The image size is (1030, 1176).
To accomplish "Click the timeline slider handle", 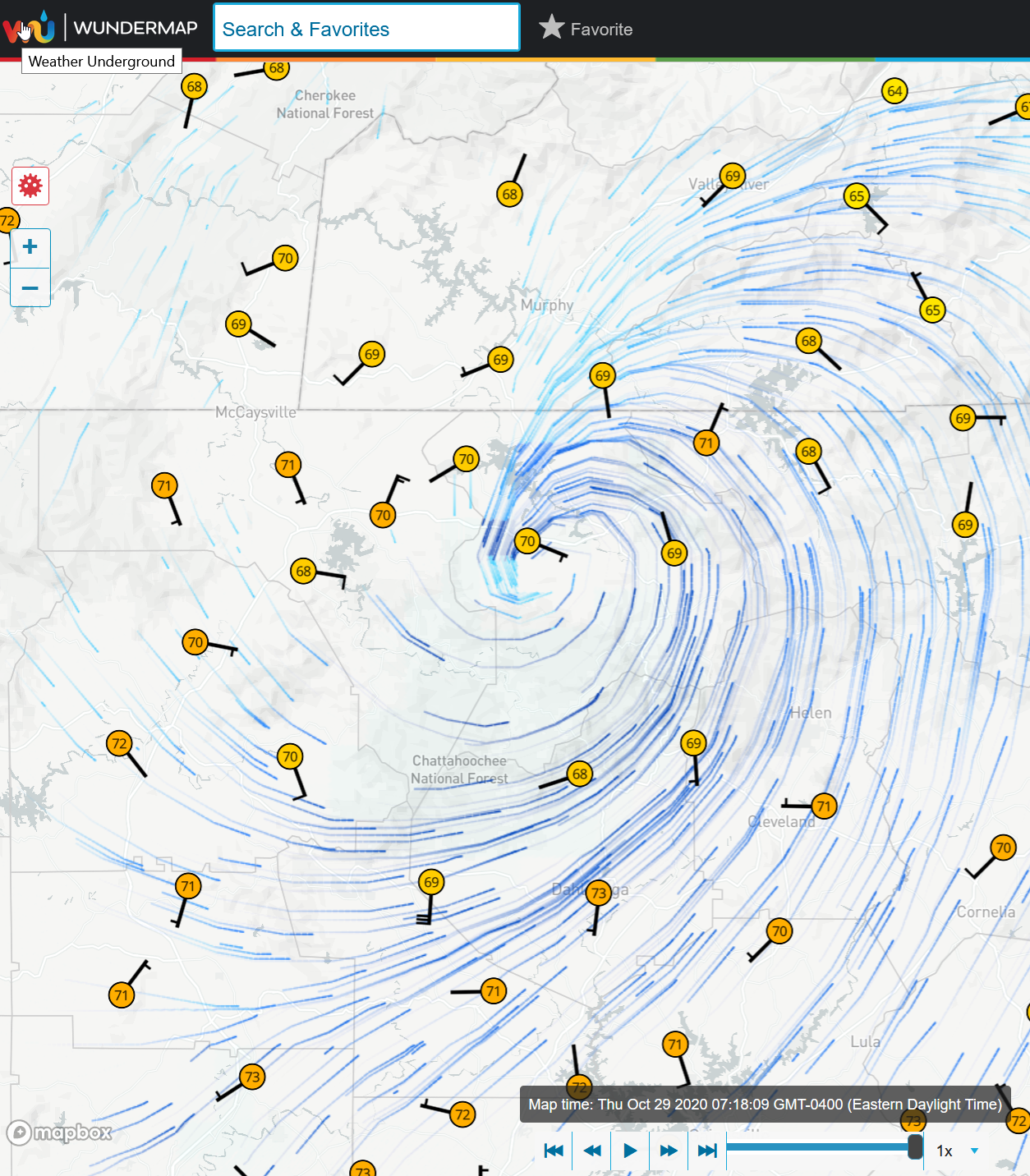I will [915, 1146].
